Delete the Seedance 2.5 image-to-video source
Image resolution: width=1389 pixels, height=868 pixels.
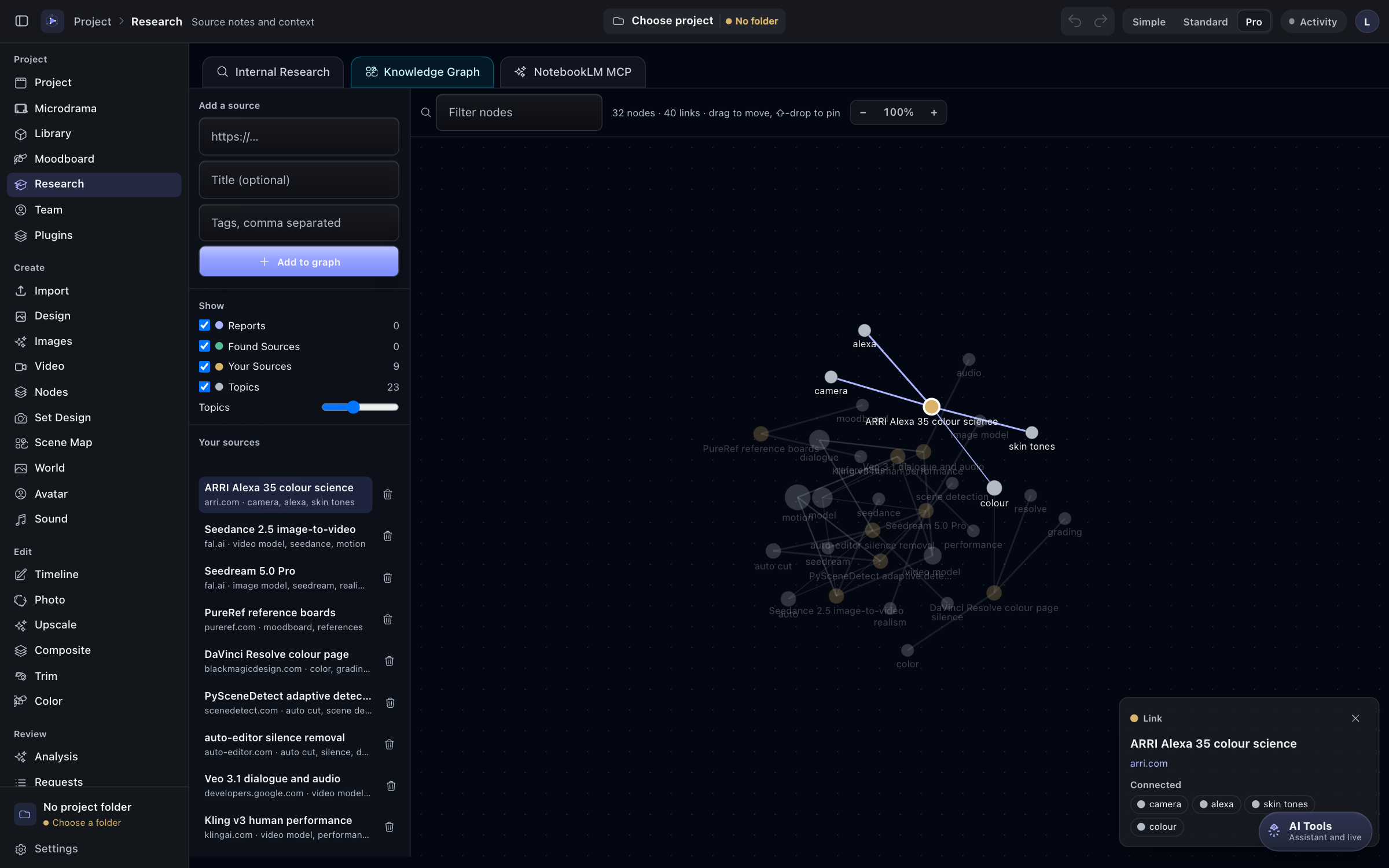(x=388, y=536)
